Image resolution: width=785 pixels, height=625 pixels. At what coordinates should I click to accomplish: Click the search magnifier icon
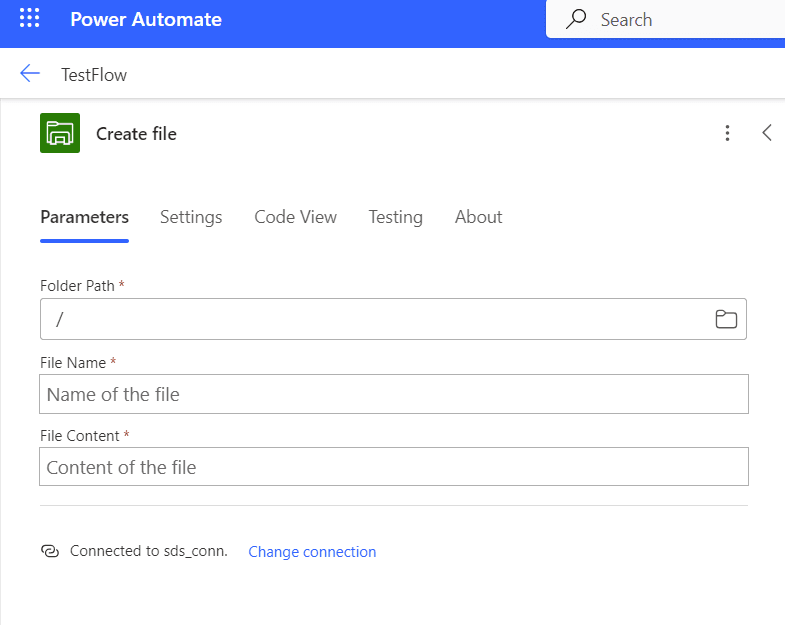point(576,19)
